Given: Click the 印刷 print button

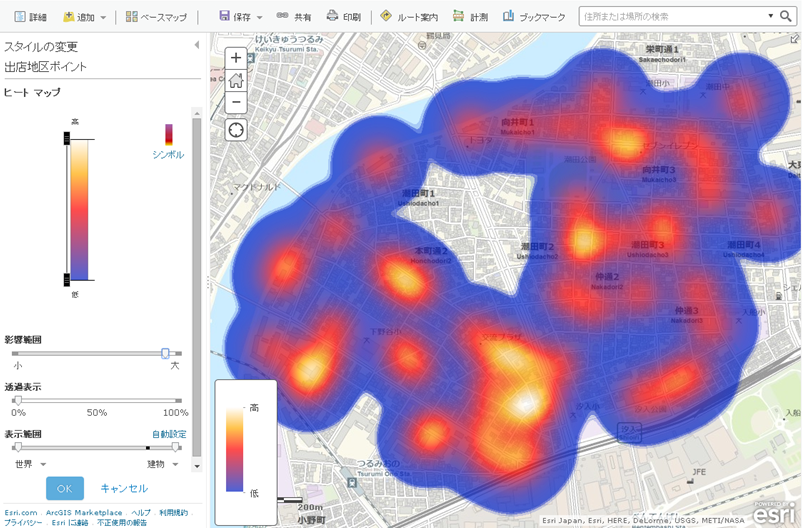Looking at the screenshot, I should pyautogui.click(x=343, y=17).
